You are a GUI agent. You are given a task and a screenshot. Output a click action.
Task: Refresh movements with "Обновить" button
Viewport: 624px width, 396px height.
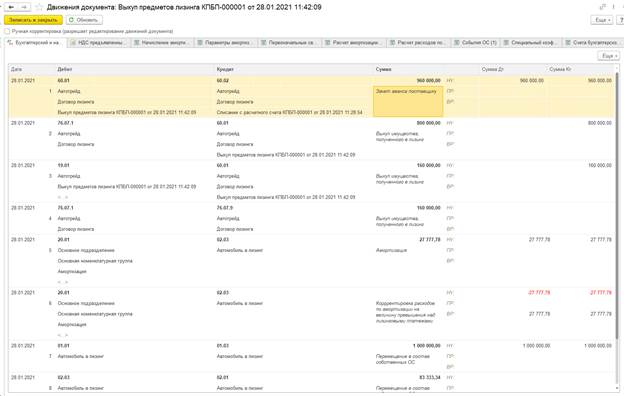coord(84,20)
